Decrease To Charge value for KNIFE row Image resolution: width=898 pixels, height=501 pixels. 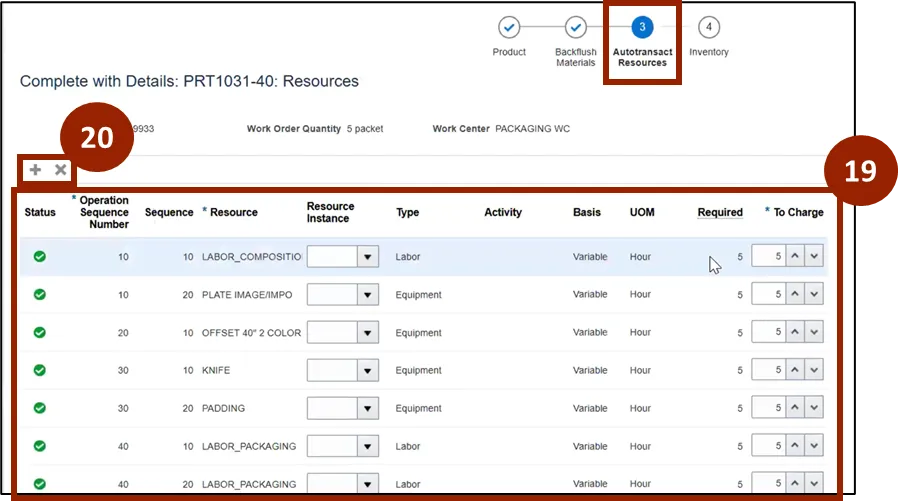pyautogui.click(x=815, y=370)
